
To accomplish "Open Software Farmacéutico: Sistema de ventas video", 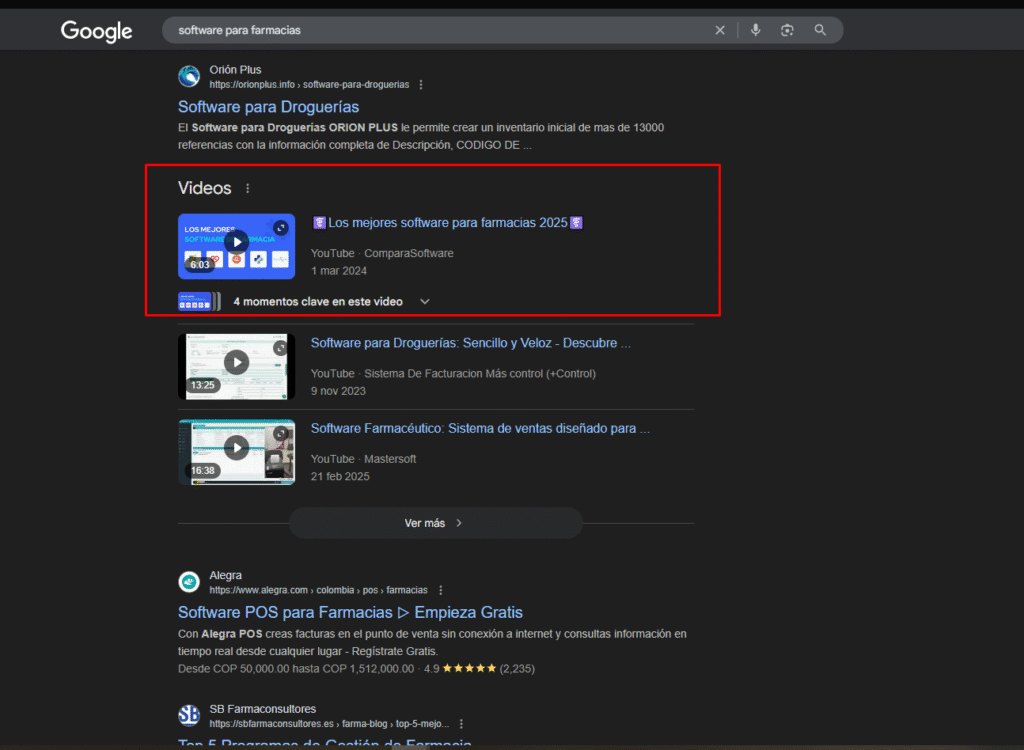I will pyautogui.click(x=480, y=429).
